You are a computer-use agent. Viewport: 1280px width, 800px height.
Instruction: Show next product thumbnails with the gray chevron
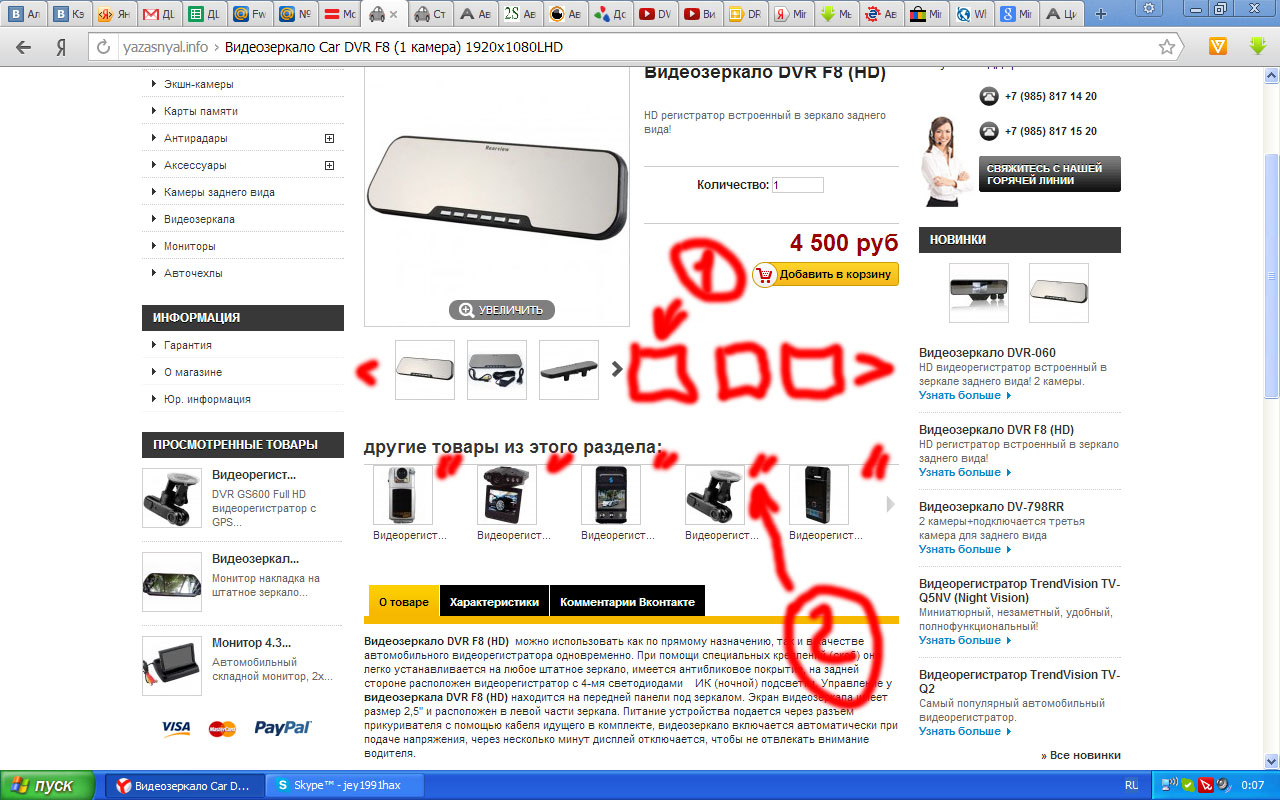(617, 369)
